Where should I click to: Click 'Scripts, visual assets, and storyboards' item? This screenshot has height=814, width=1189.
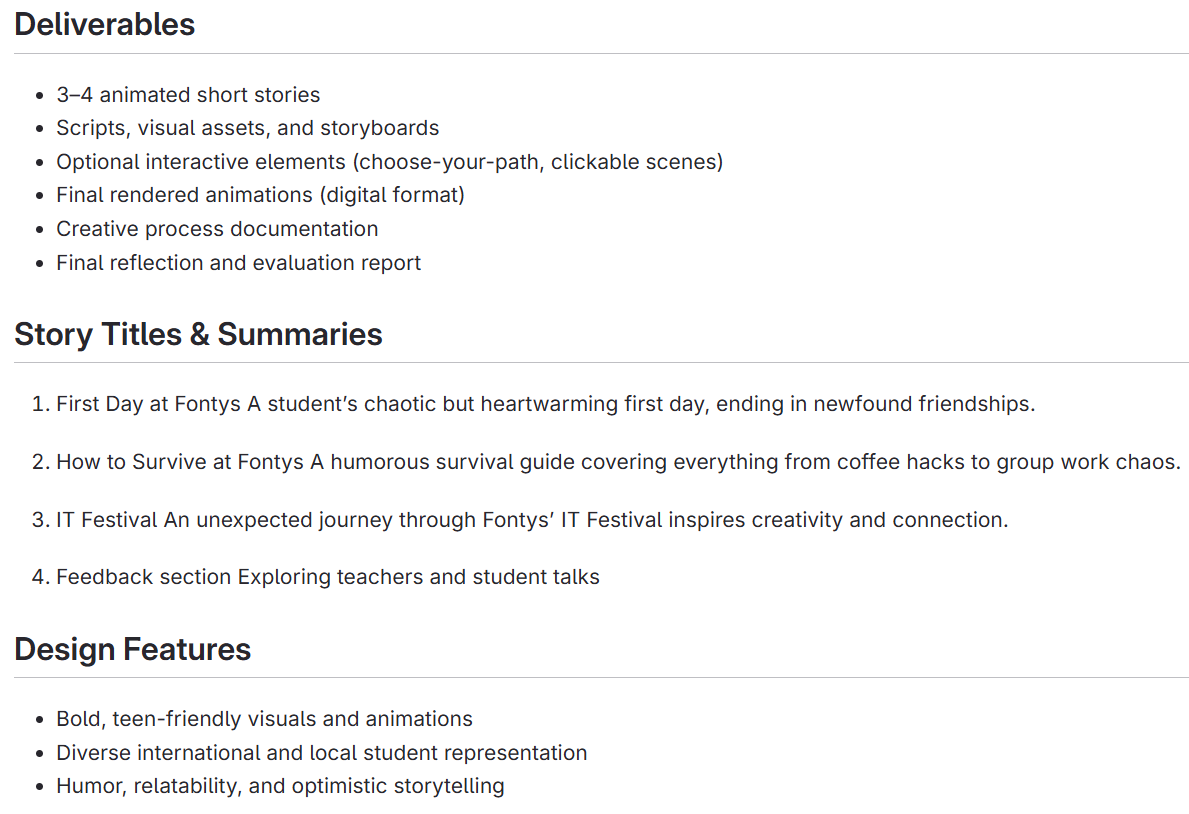pyautogui.click(x=247, y=128)
